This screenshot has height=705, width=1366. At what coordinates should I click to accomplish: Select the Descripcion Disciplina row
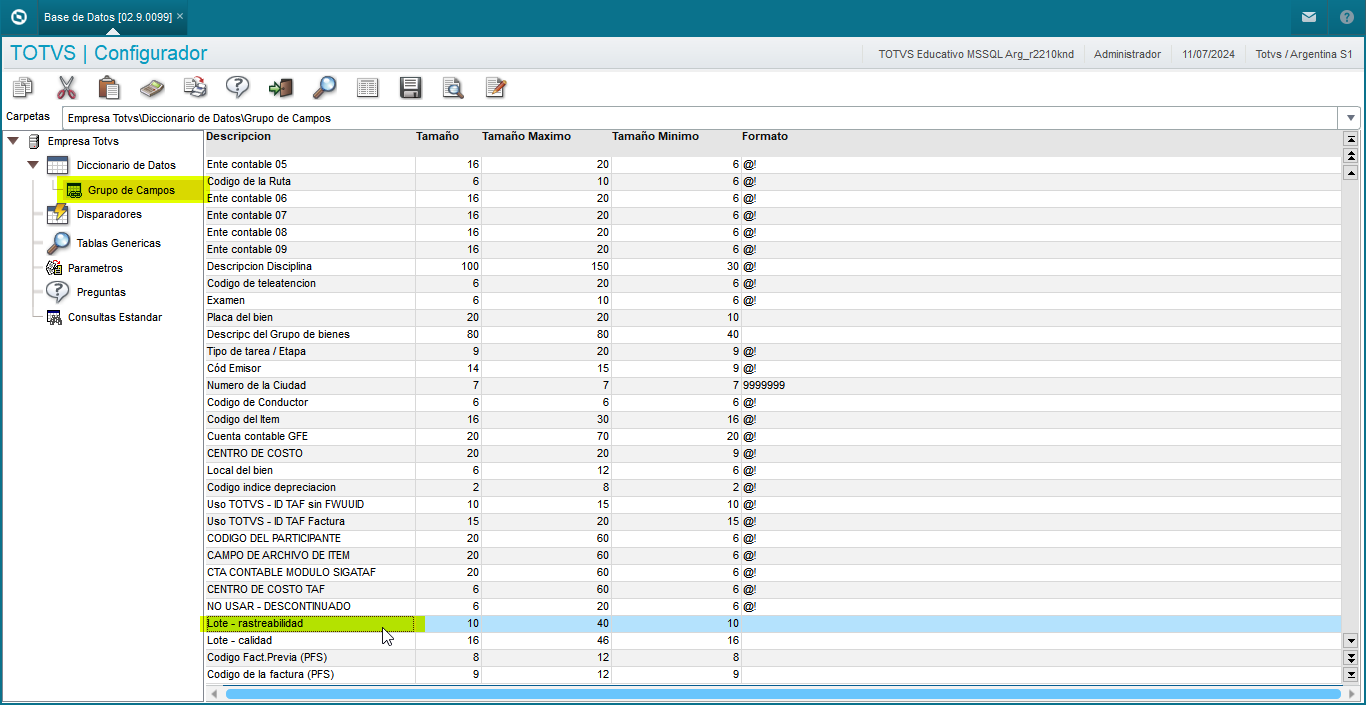click(773, 266)
